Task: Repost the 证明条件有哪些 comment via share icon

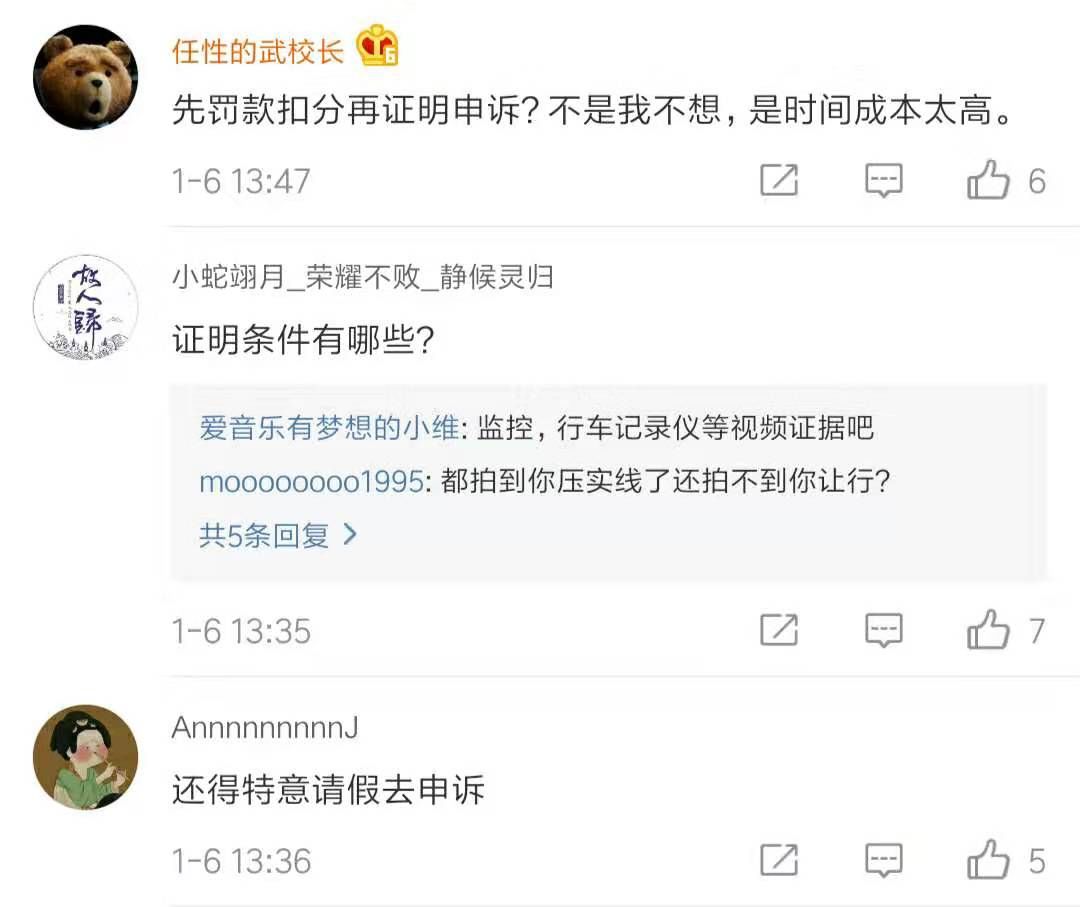Action: 779,630
